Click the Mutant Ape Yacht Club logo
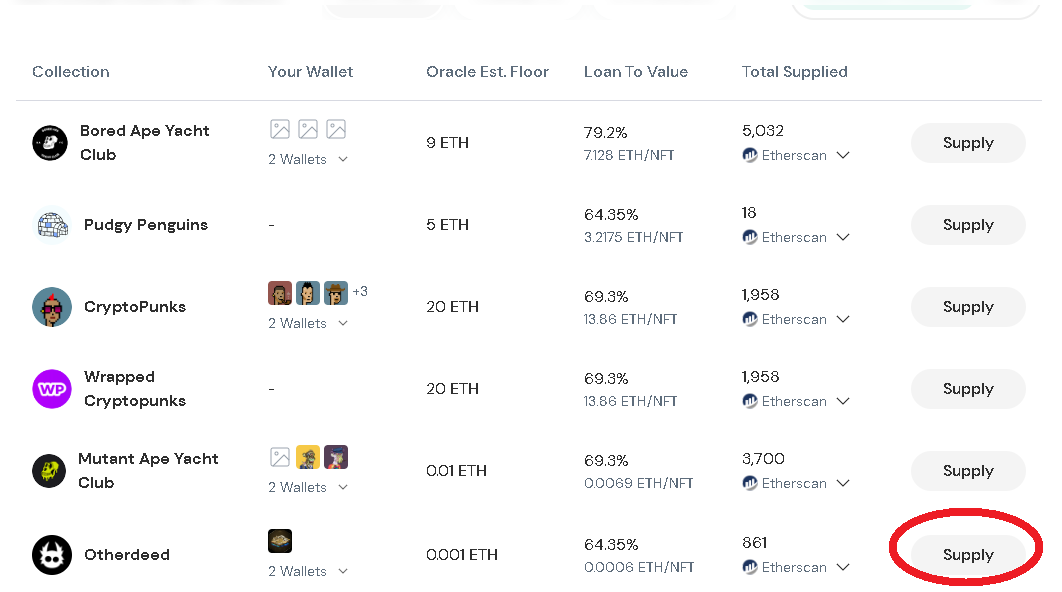This screenshot has width=1062, height=592. pyautogui.click(x=49, y=471)
